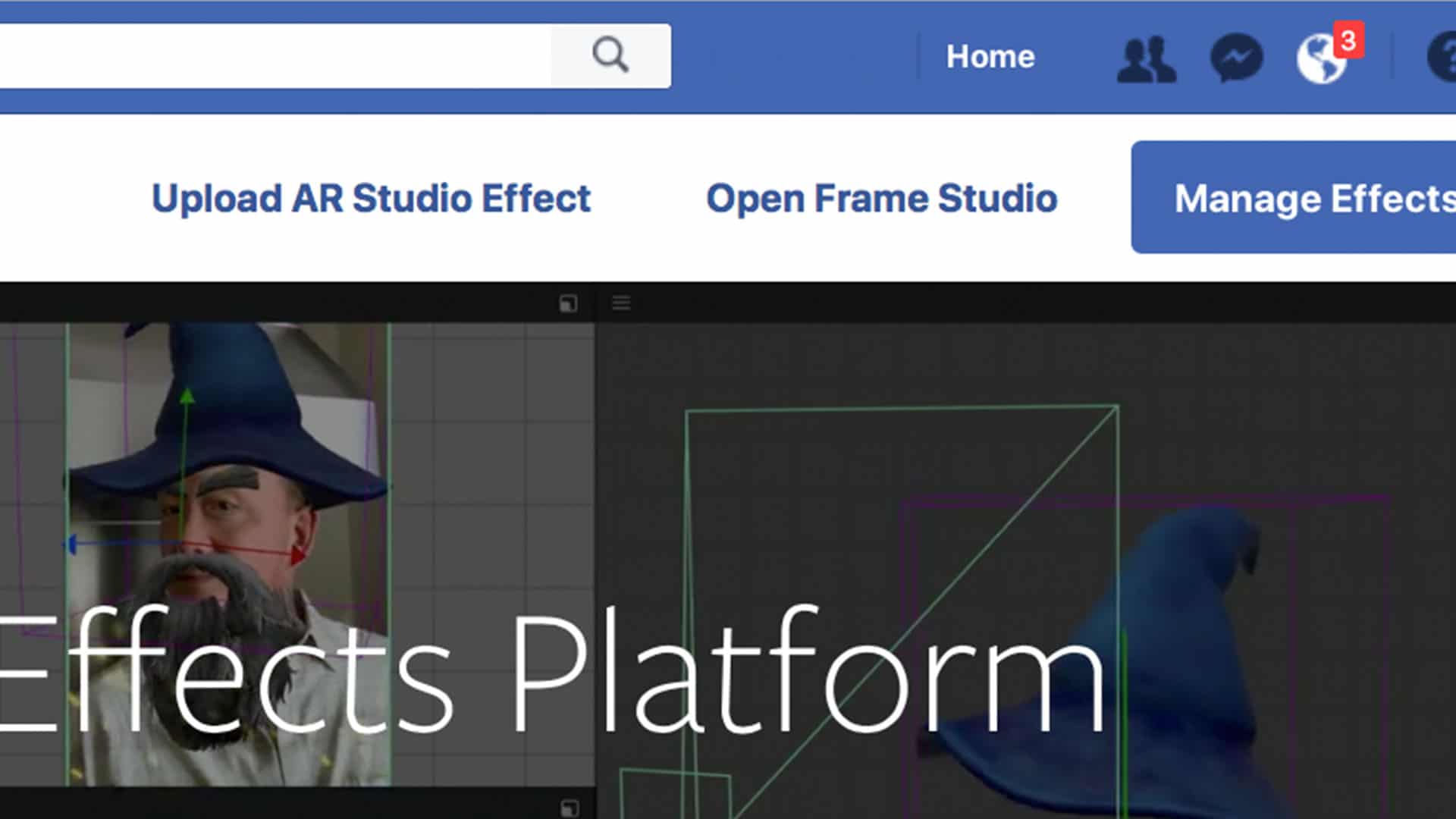
Task: Open the help question mark icon
Action: (1442, 57)
